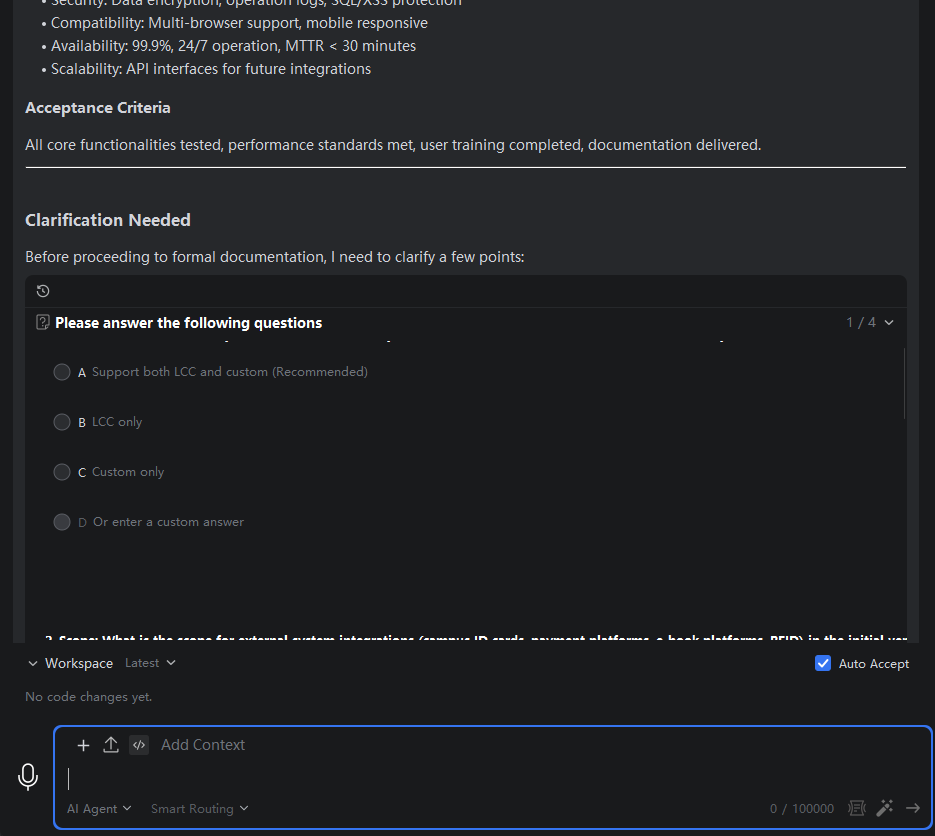Viewport: 935px width, 836px height.
Task: Uncheck the Auto Accept checkbox
Action: click(x=823, y=663)
